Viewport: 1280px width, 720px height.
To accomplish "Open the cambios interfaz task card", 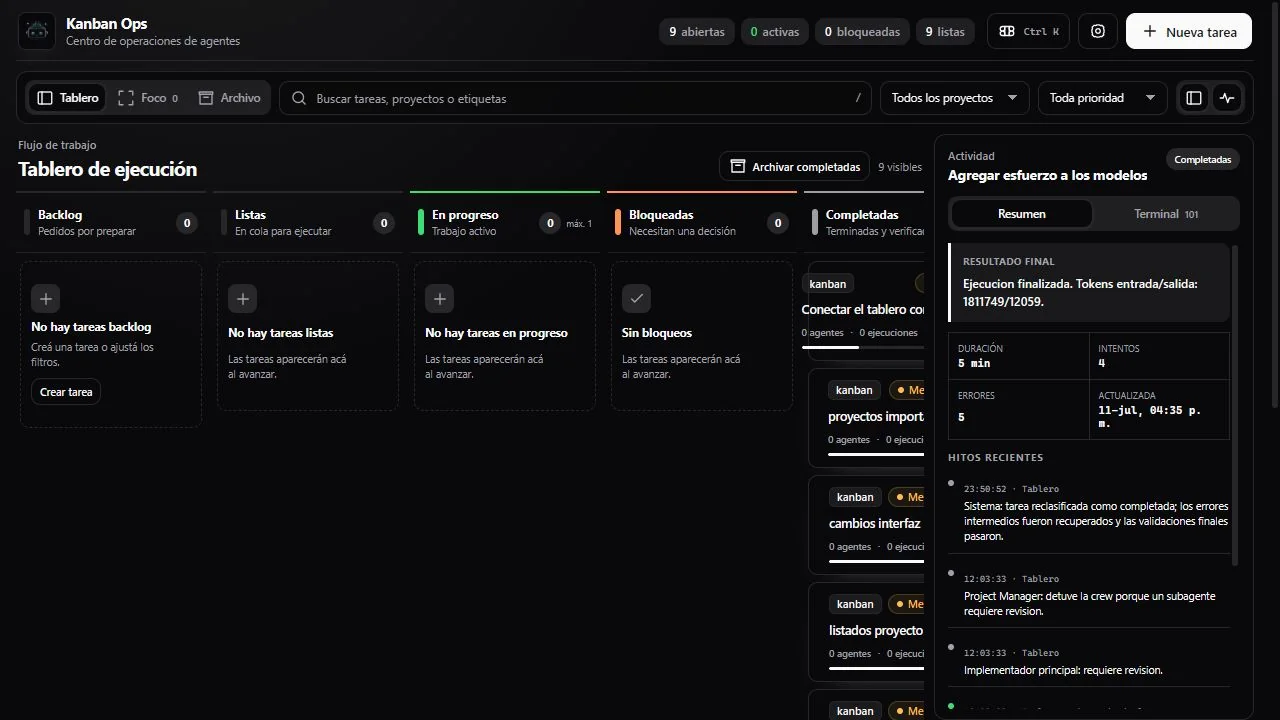I will pos(866,525).
